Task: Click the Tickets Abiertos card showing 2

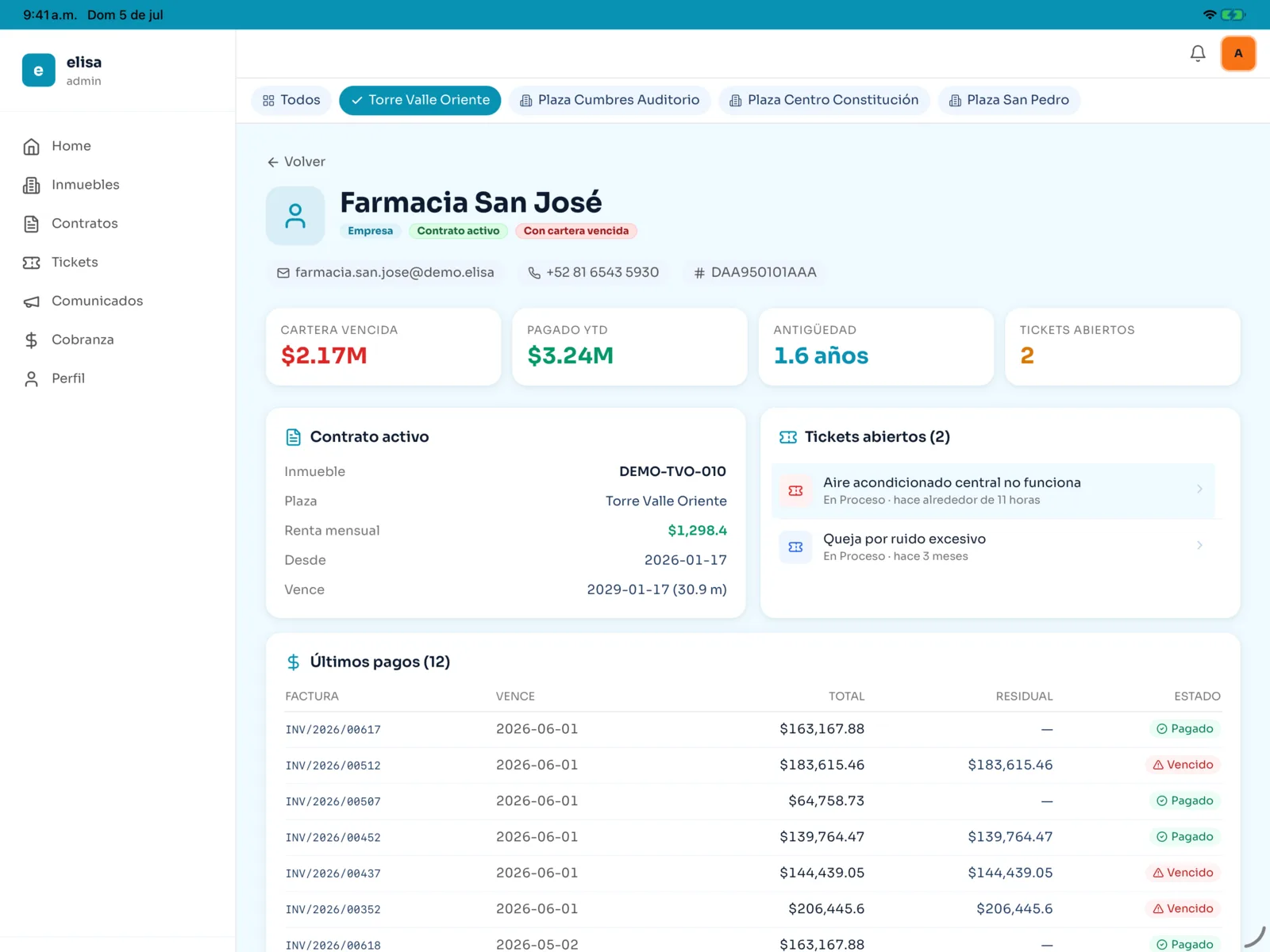Action: click(x=1122, y=347)
